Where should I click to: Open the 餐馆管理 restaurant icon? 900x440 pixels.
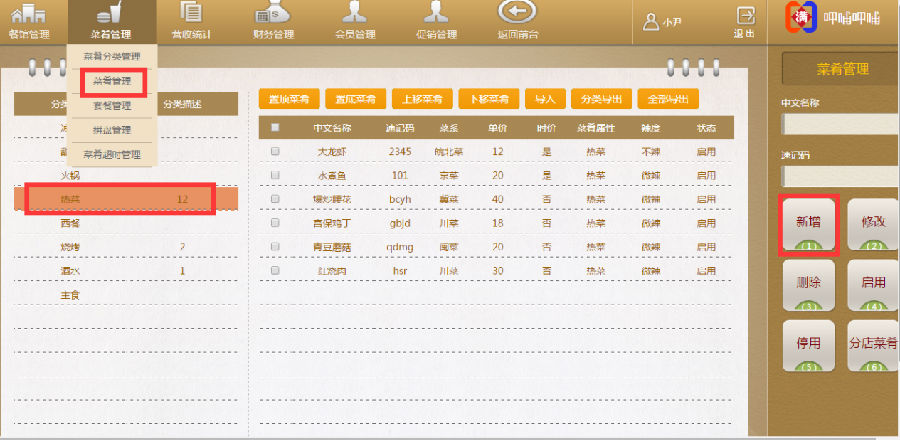28,14
